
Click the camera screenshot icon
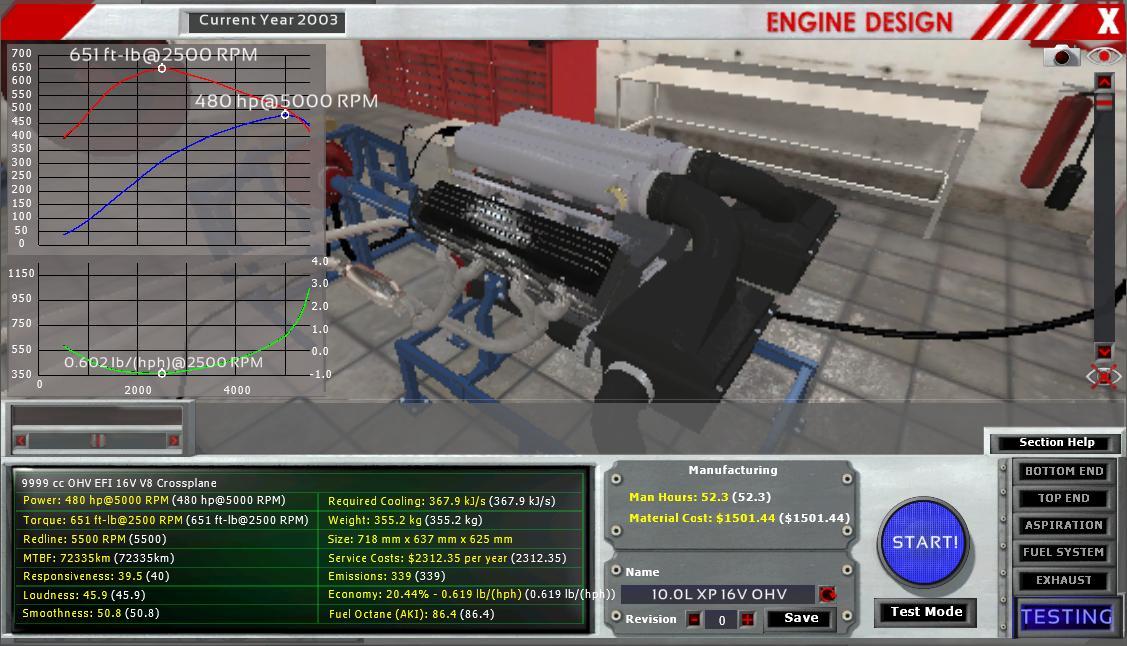coord(1061,57)
